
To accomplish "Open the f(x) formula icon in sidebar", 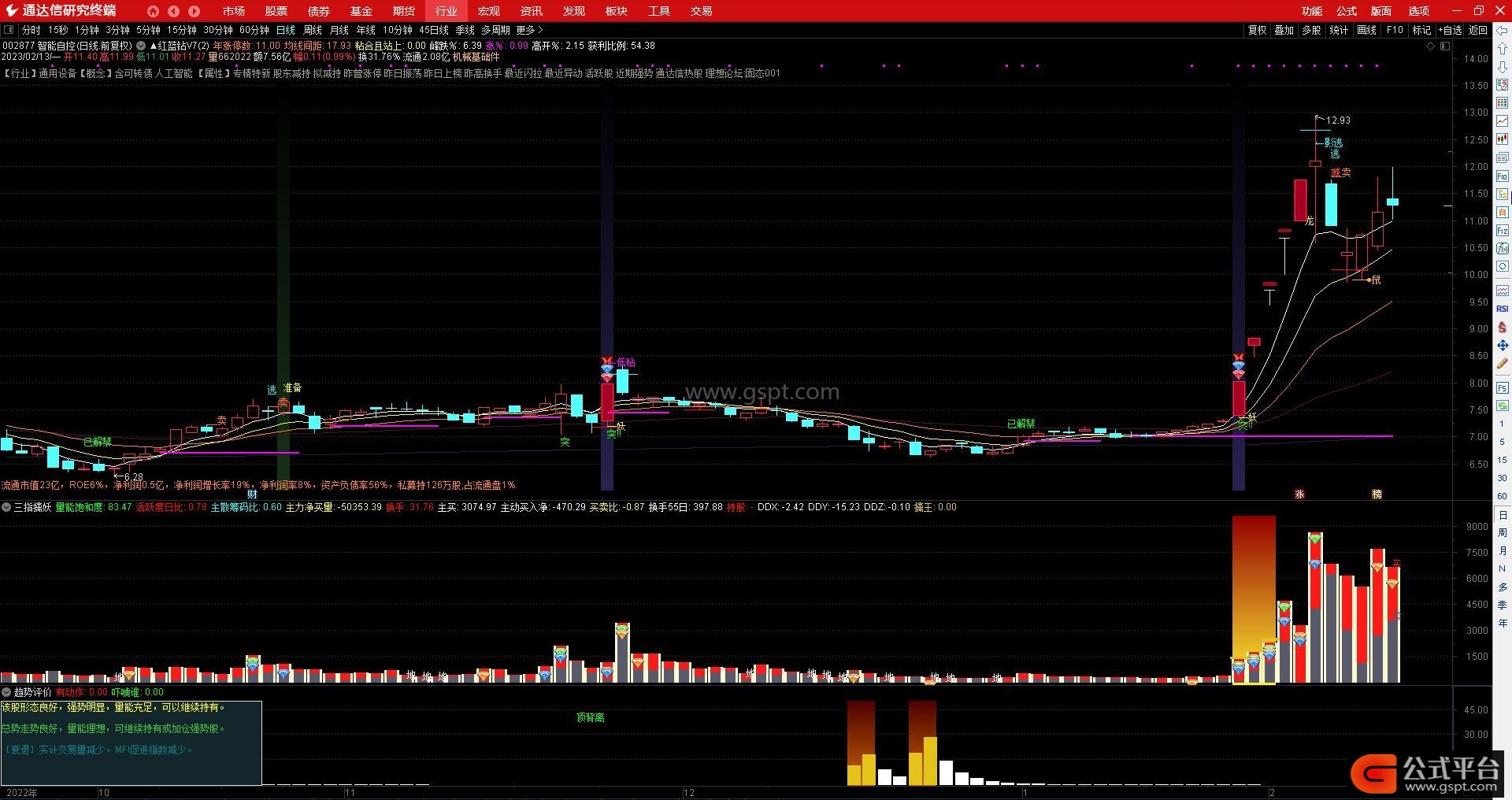I will click(x=1503, y=249).
